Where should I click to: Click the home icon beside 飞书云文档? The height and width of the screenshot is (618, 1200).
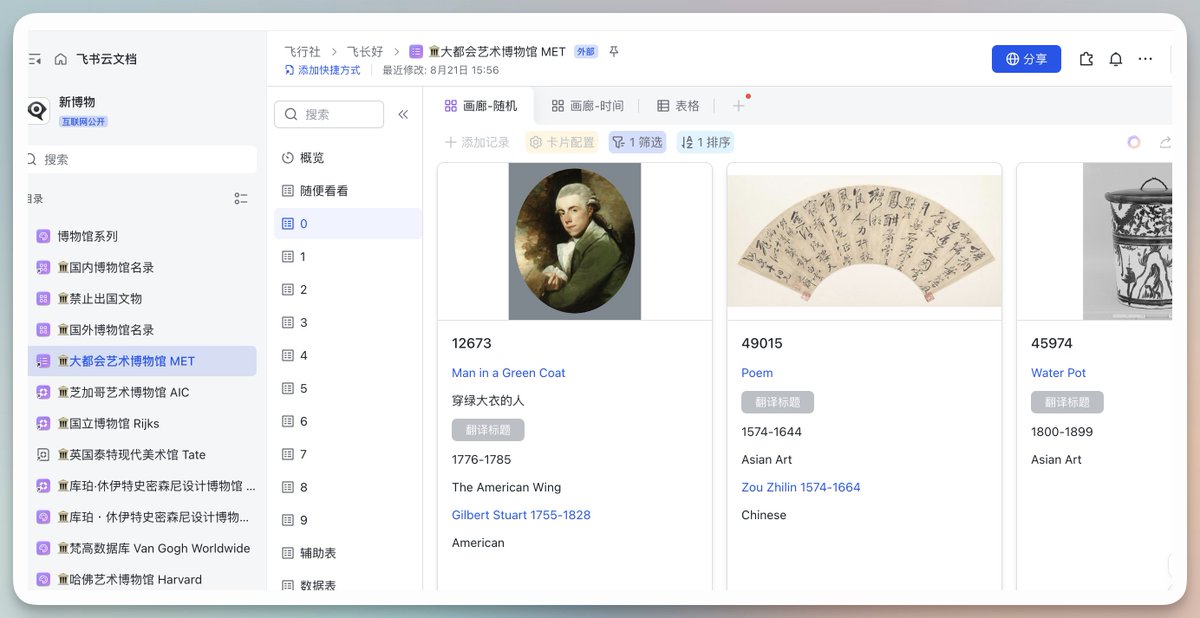(x=61, y=59)
